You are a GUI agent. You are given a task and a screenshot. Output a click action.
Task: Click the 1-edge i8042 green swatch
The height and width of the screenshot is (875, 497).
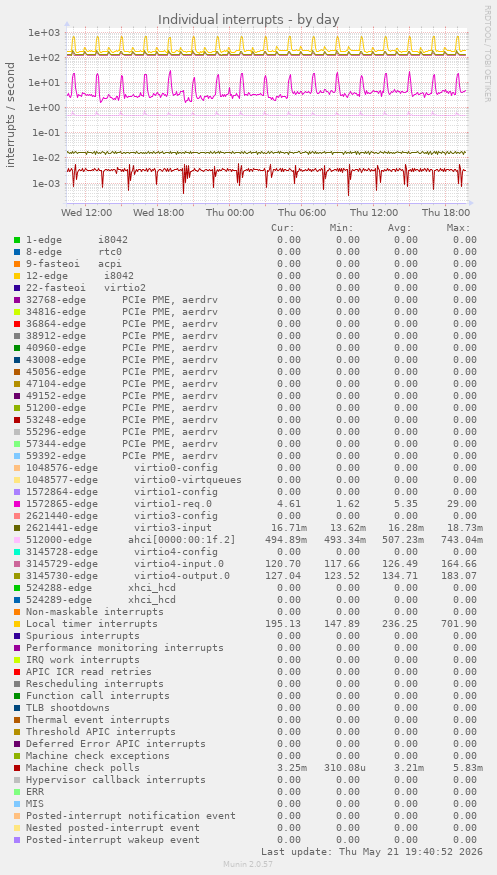(x=17, y=240)
